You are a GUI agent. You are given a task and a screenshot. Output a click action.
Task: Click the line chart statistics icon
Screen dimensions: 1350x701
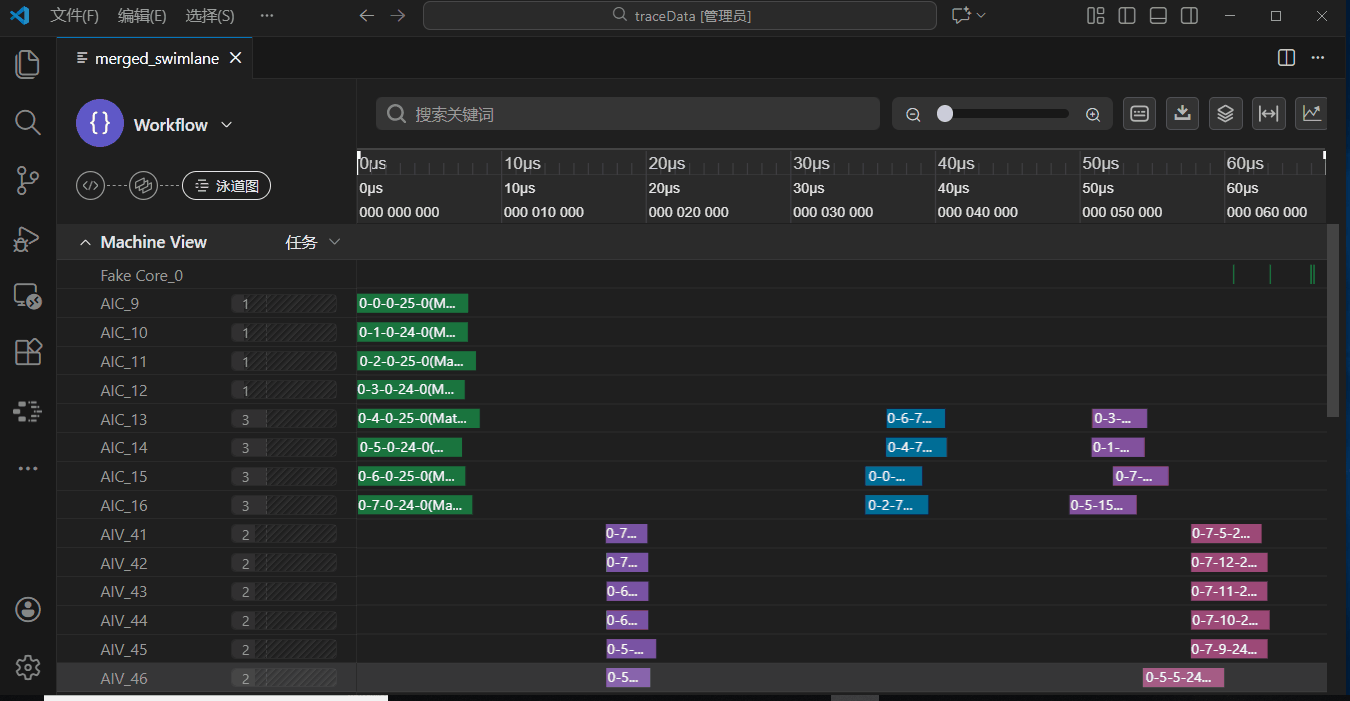tap(1311, 114)
